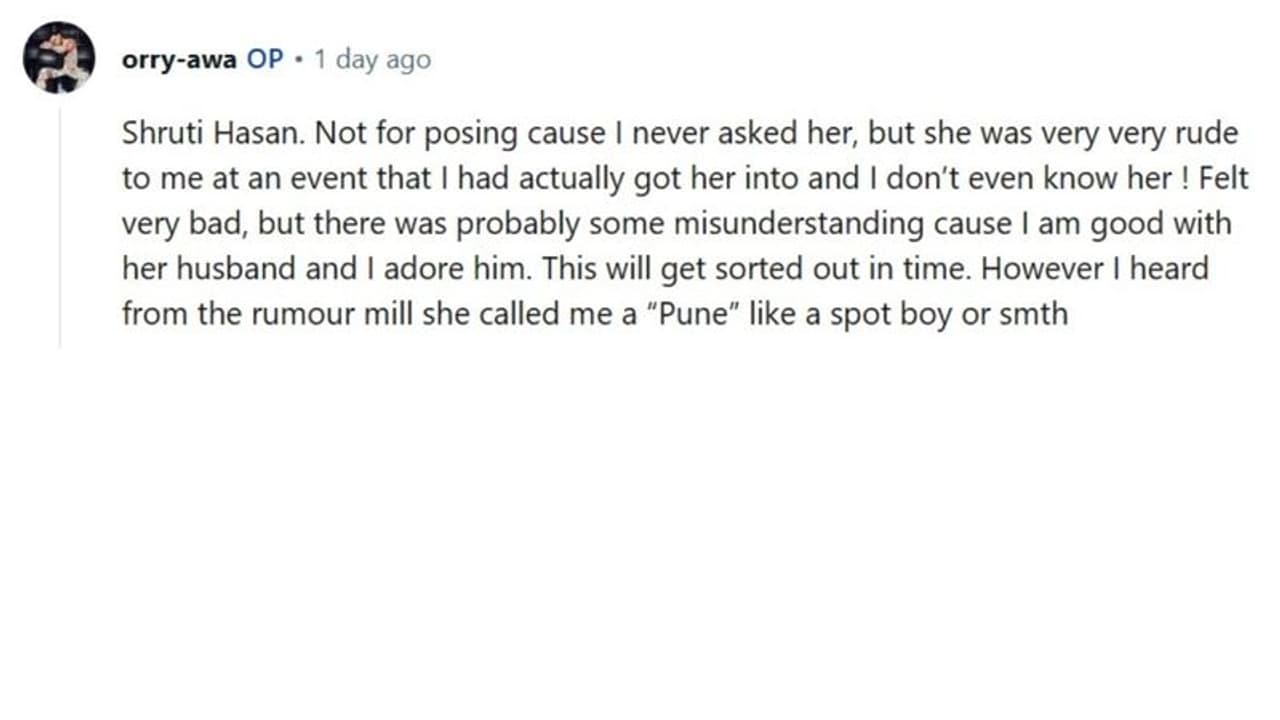Open the orry-awa username profile link
This screenshot has width=1280, height=720.
(x=179, y=60)
